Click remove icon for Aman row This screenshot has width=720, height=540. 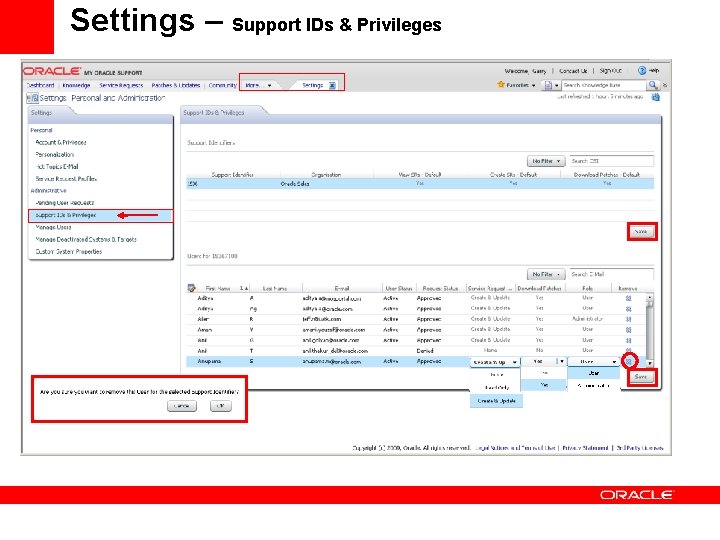pos(629,330)
